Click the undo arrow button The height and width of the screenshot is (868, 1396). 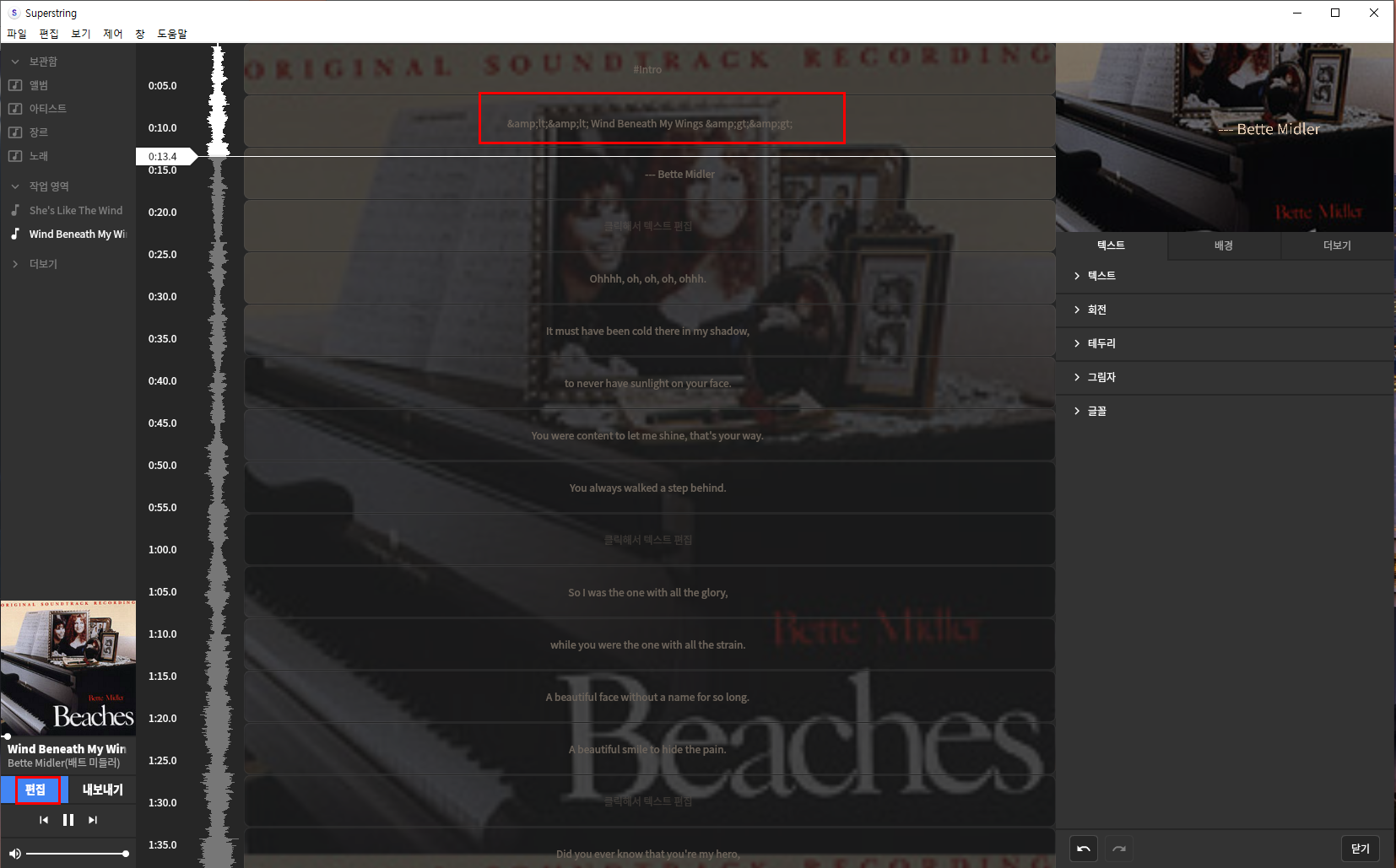click(x=1084, y=849)
